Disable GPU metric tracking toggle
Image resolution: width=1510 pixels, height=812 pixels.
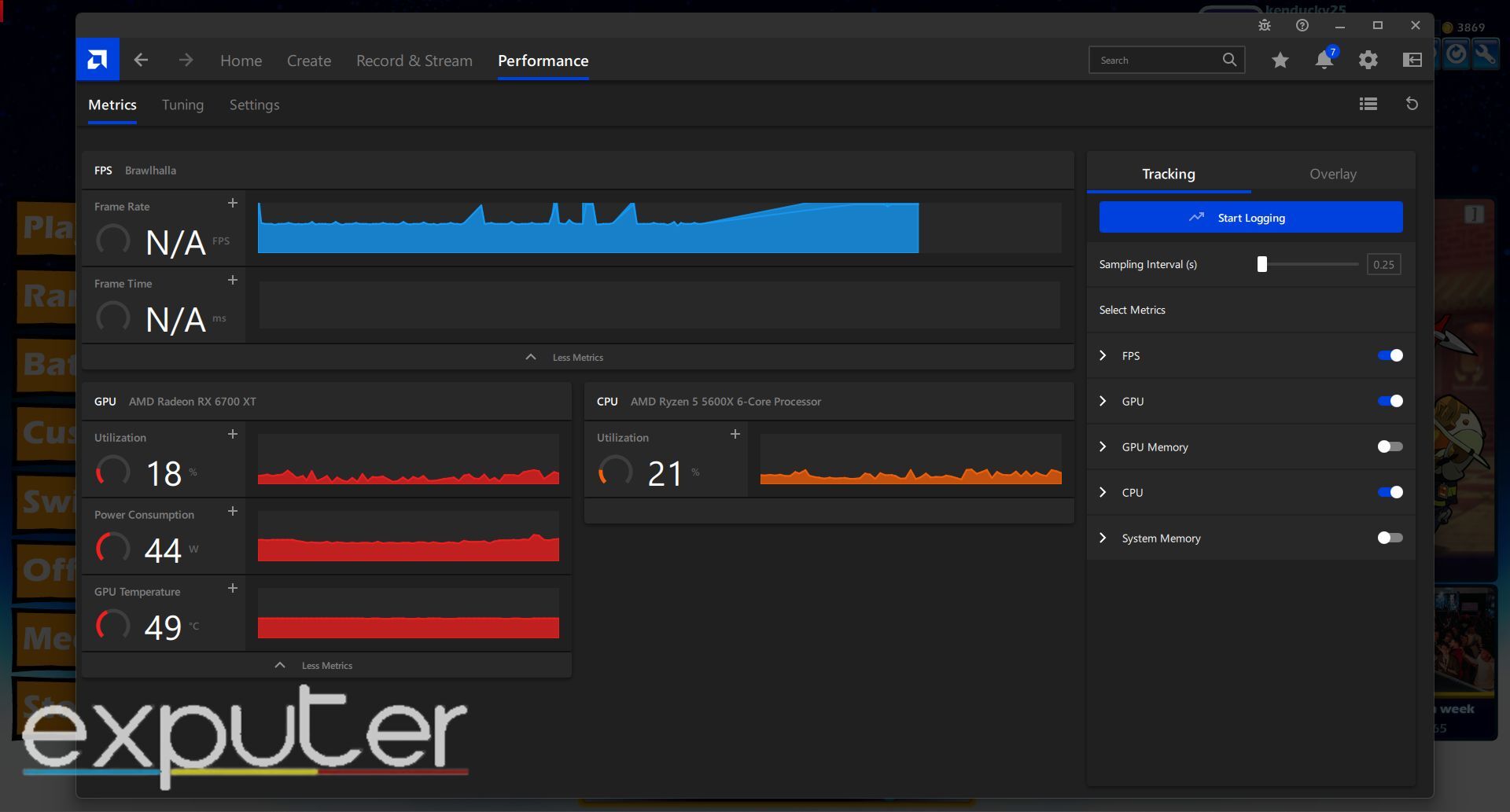click(1390, 401)
